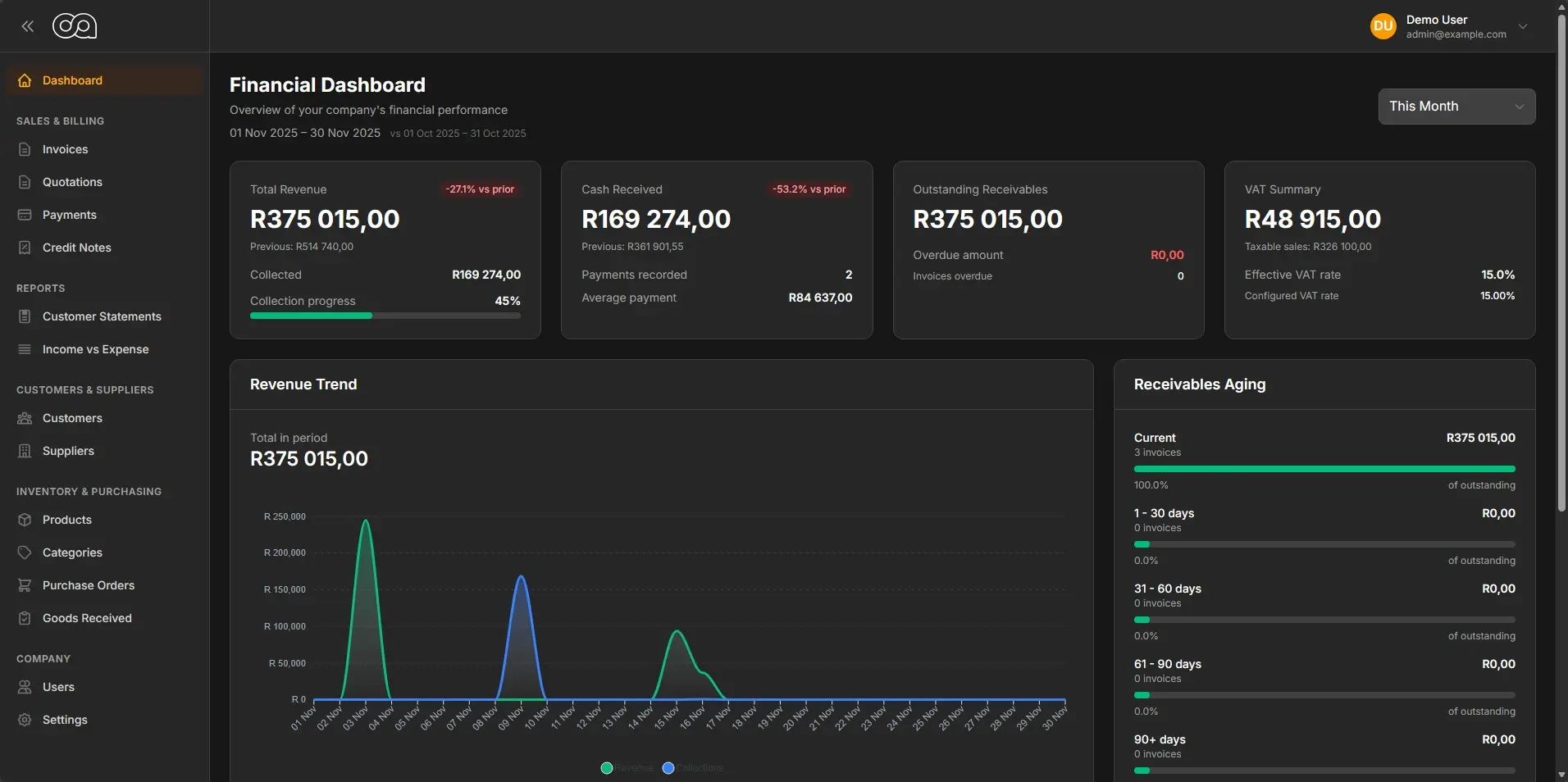Click the Settings gear icon
Screen dimensions: 1568x782
click(25, 720)
